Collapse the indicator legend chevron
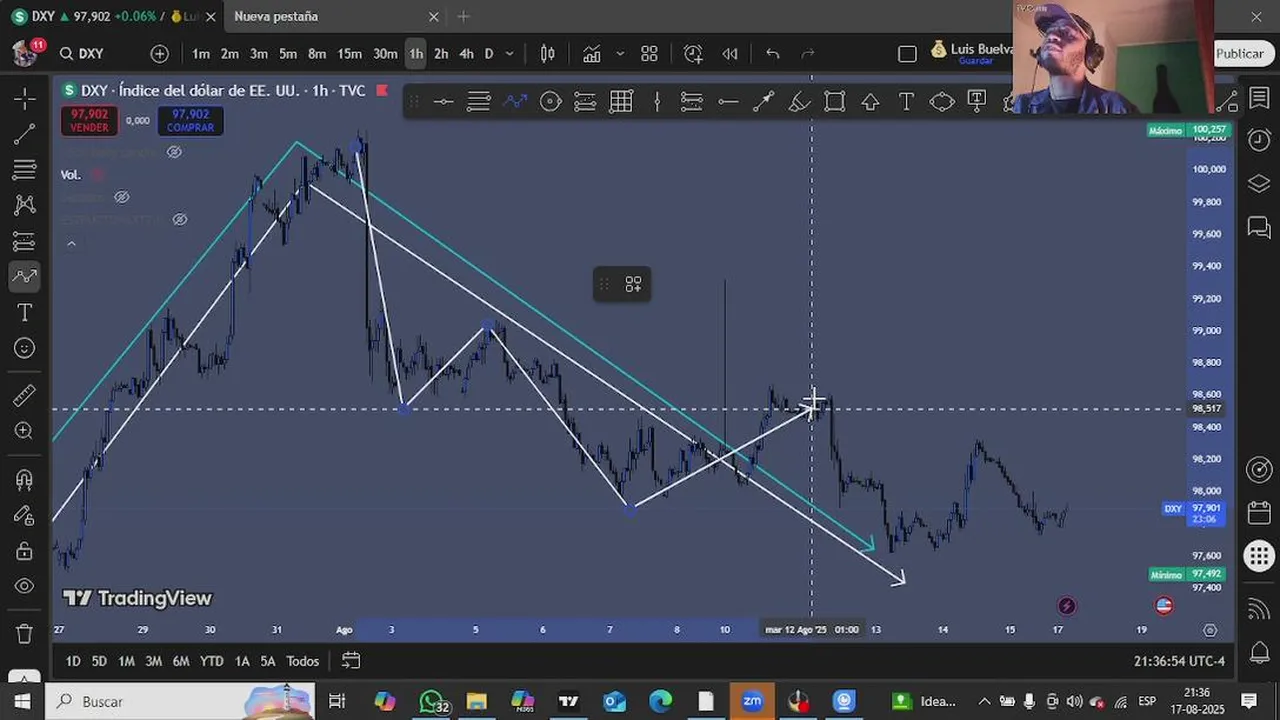This screenshot has width=1280, height=720. click(x=71, y=243)
